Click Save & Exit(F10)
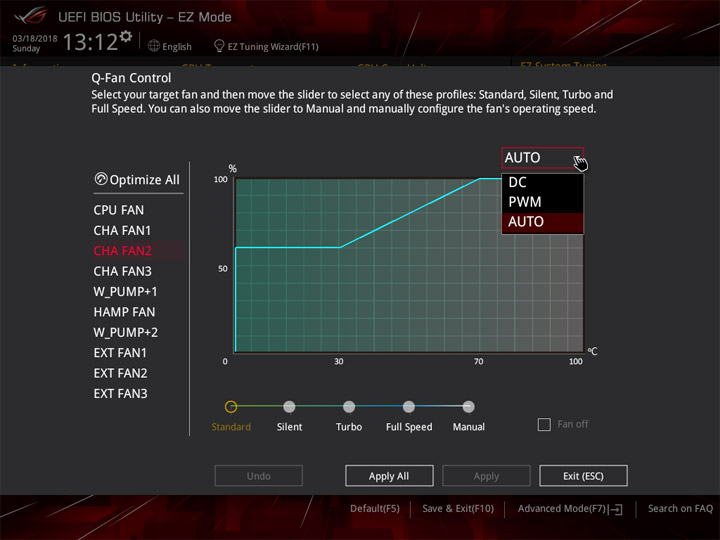This screenshot has width=720, height=540. coord(458,509)
